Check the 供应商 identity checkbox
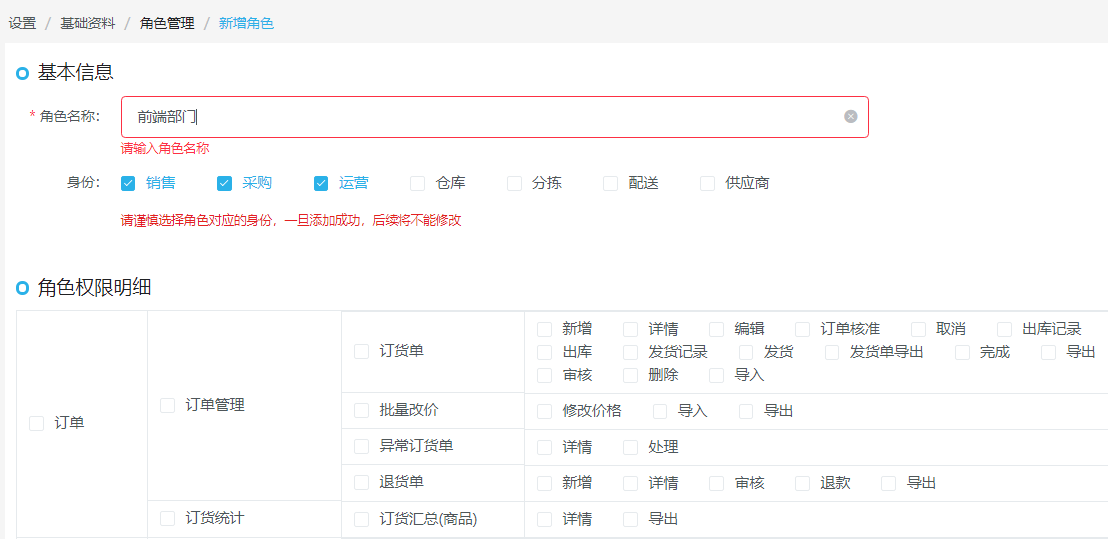 coord(707,184)
